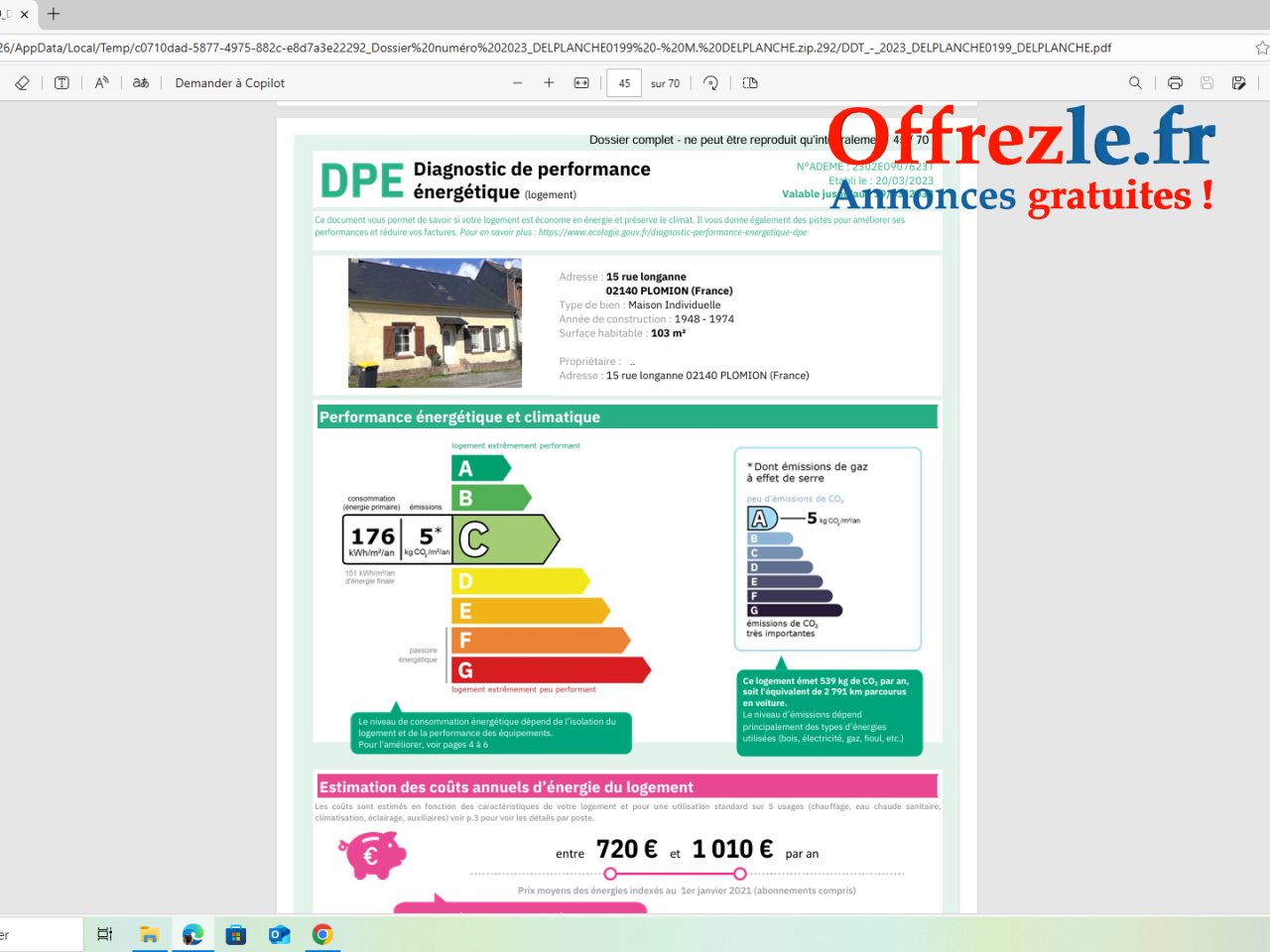Zoom in with the plus button

tap(549, 83)
